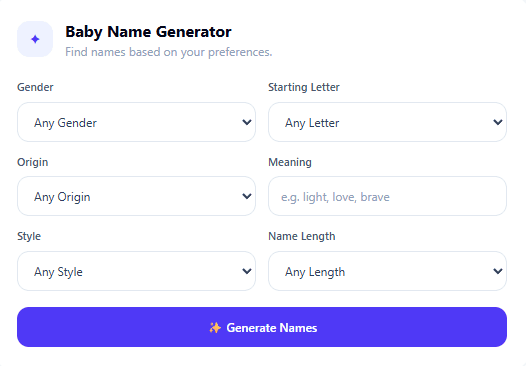Click the Name Length field label
The height and width of the screenshot is (366, 526).
click(x=302, y=236)
